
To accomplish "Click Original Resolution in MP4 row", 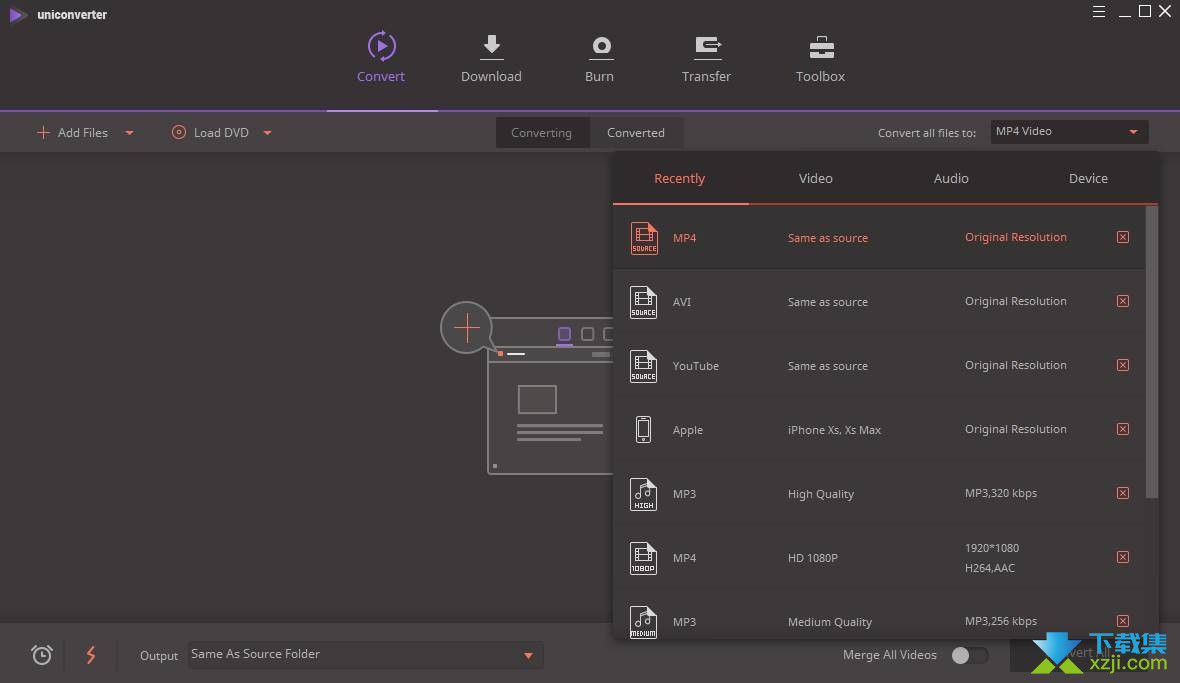I will tap(1015, 237).
